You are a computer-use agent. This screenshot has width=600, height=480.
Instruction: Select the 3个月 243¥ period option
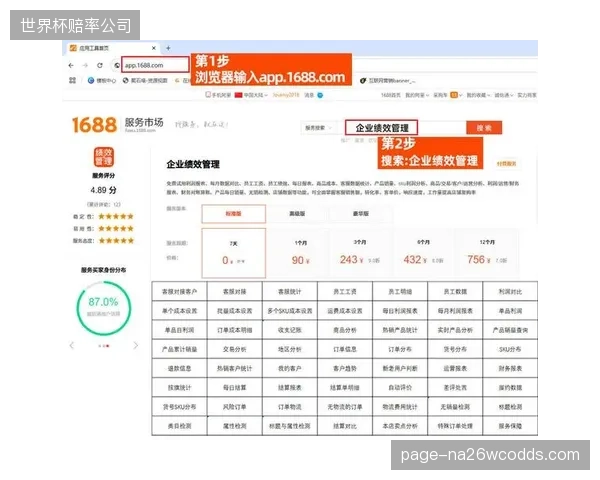(360, 253)
